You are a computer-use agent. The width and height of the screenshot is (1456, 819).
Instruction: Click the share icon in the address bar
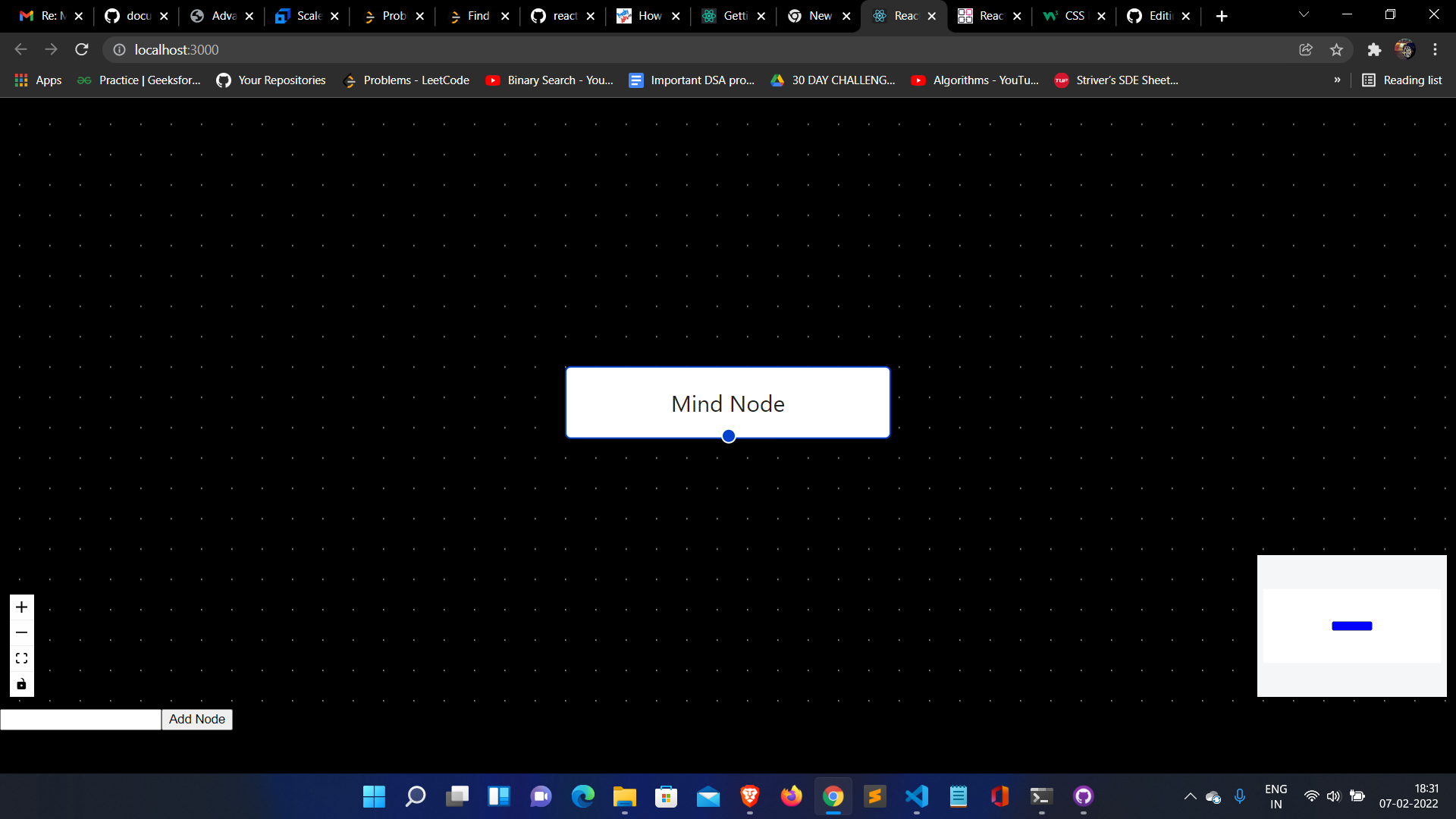[1306, 49]
